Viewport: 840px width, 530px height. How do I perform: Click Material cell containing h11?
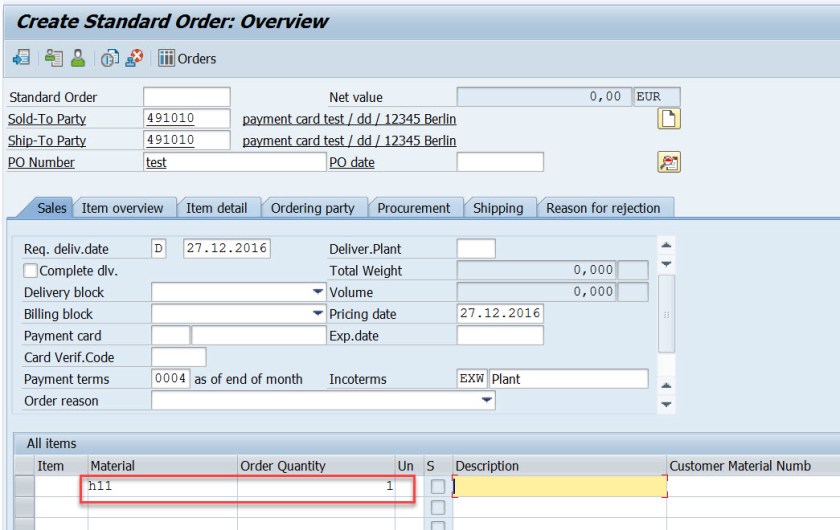pyautogui.click(x=162, y=486)
